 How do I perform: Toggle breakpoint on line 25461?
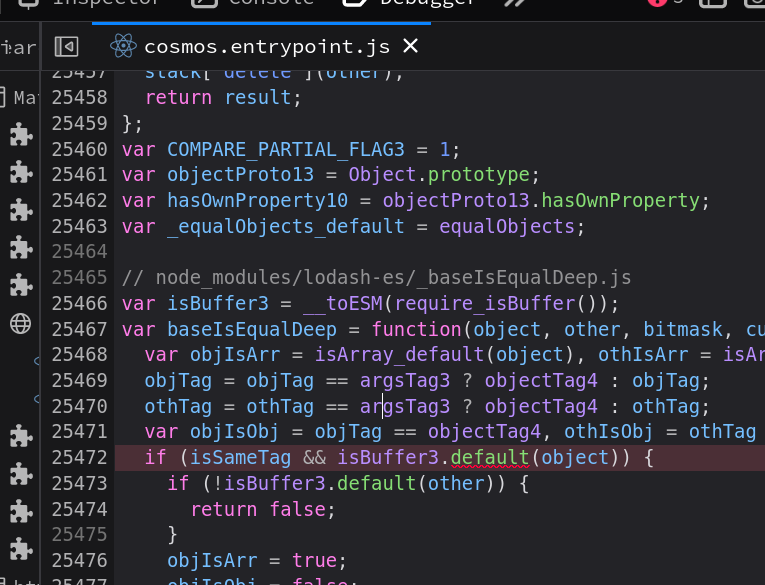pos(80,175)
